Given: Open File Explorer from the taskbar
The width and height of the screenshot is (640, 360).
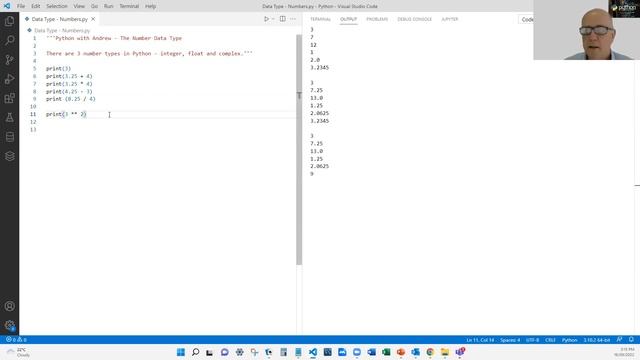Looking at the screenshot, I should coord(445,352).
